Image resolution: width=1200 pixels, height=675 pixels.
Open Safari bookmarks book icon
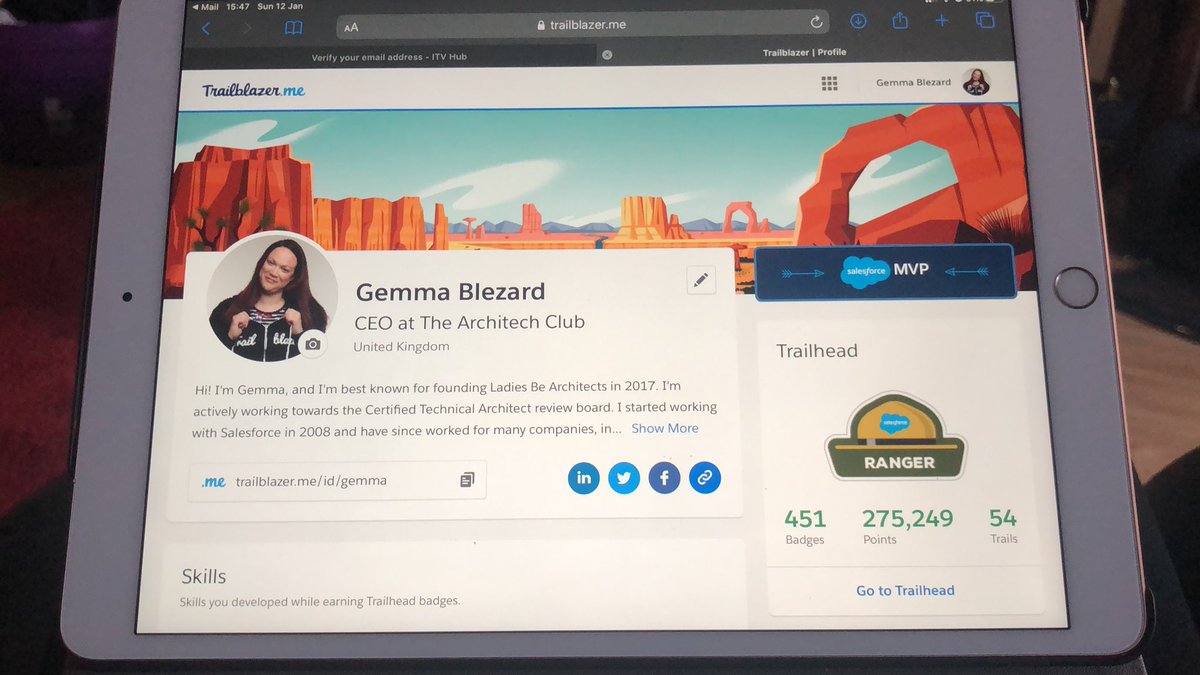pos(293,28)
